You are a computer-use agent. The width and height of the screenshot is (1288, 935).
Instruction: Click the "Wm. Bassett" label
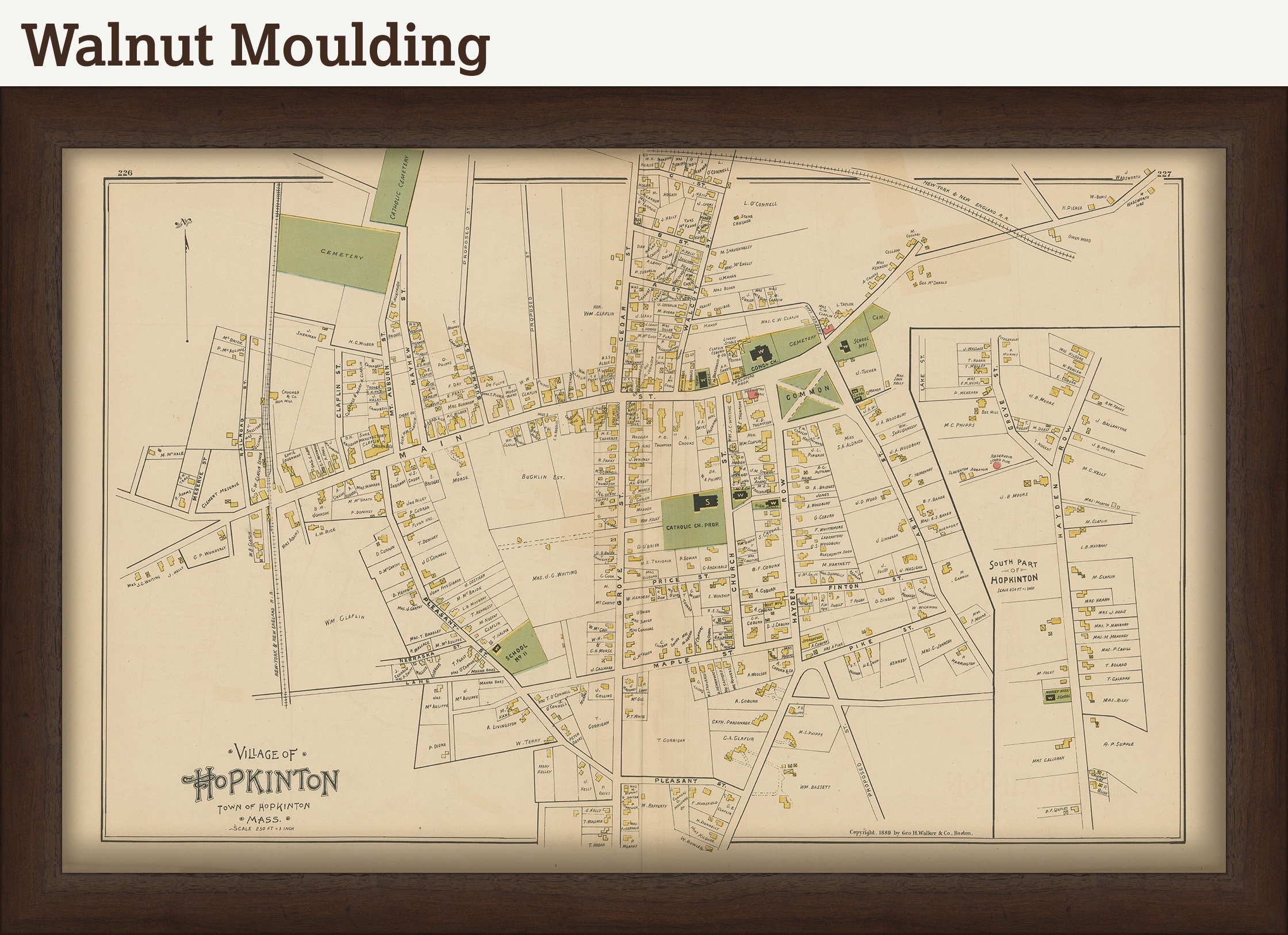pyautogui.click(x=815, y=787)
